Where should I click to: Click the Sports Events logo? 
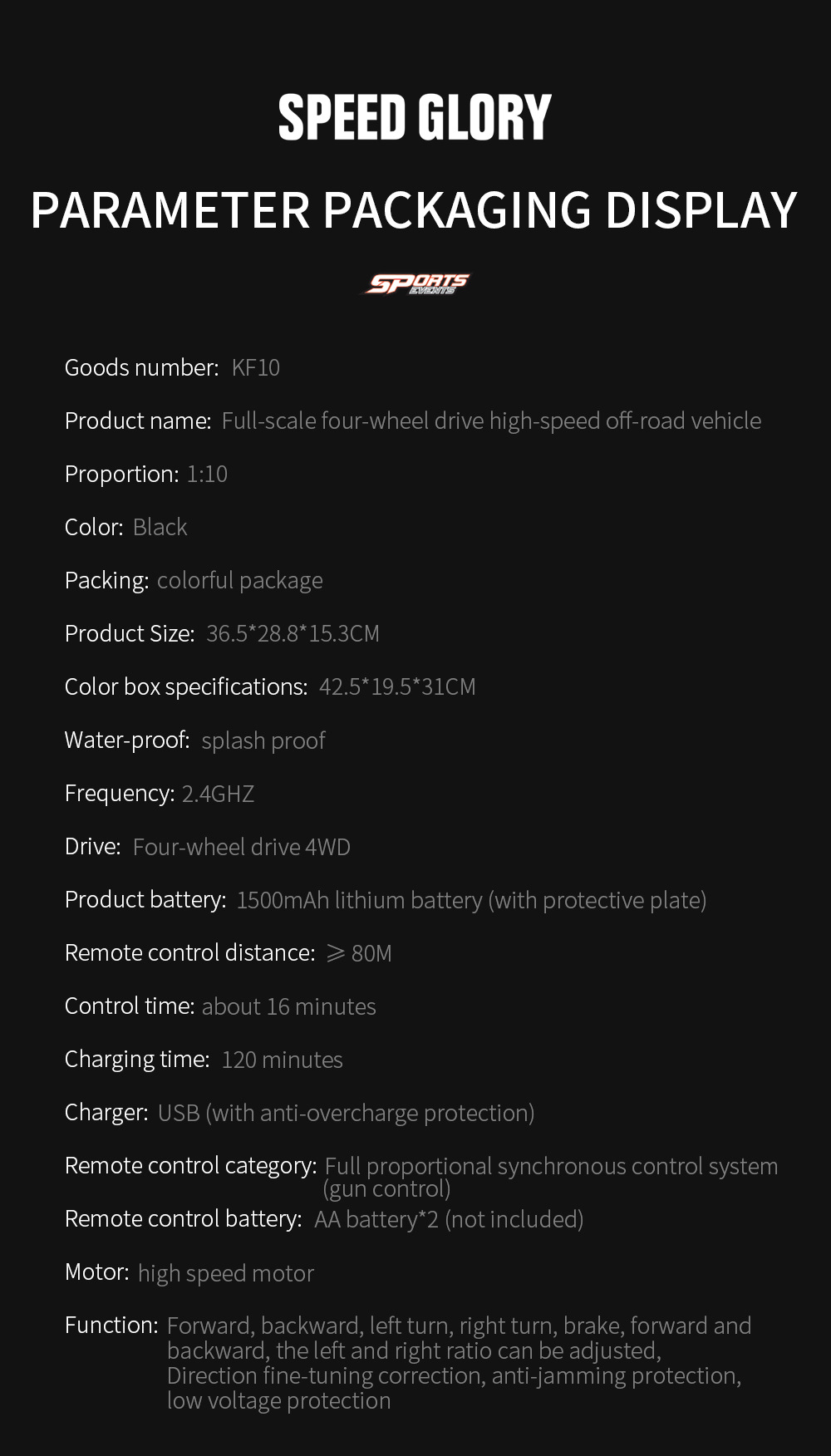point(416,284)
